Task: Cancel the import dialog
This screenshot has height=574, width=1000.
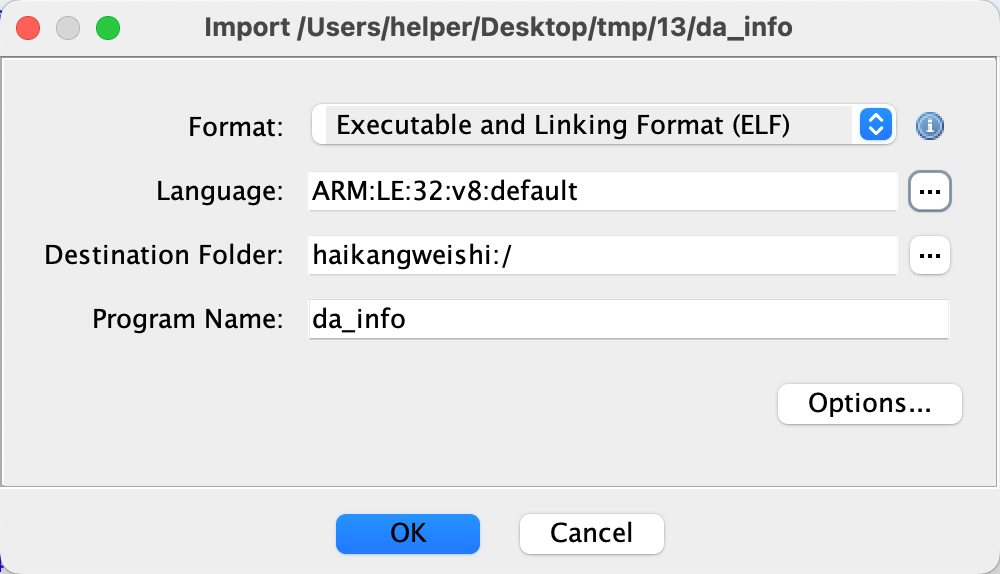Action: 591,534
